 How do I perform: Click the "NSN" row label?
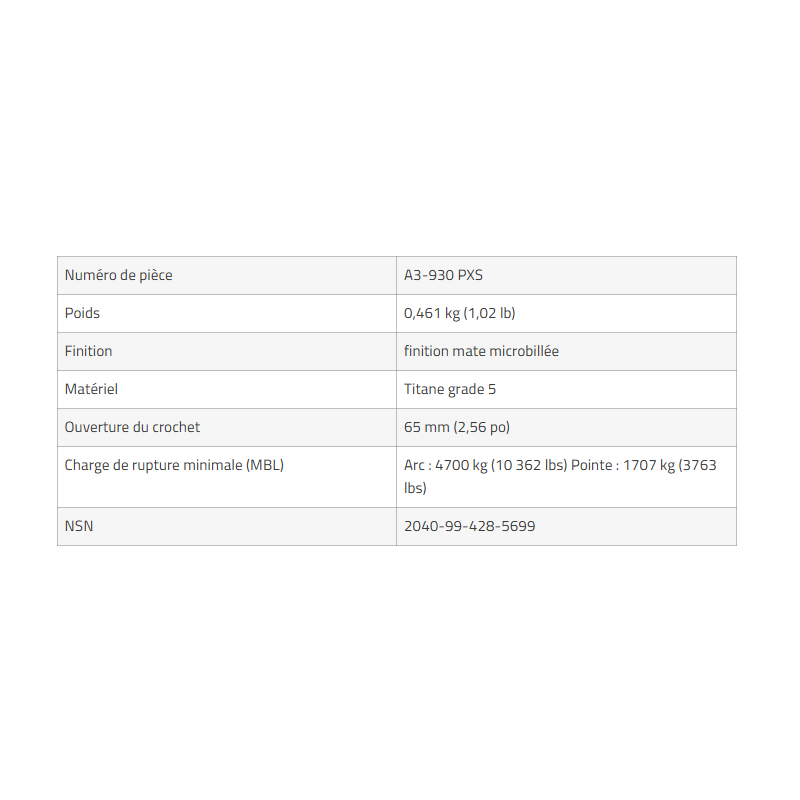pos(79,526)
